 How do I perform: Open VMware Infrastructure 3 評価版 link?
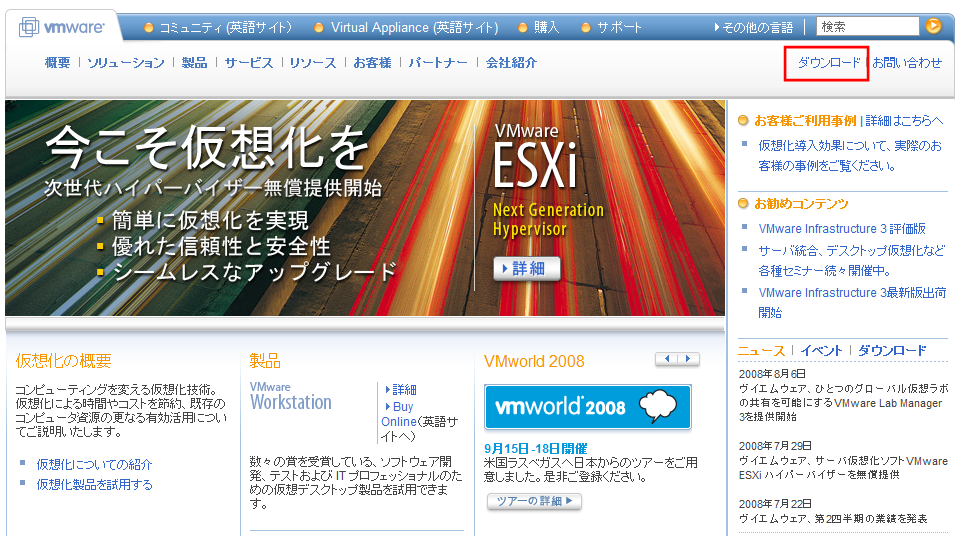(842, 229)
